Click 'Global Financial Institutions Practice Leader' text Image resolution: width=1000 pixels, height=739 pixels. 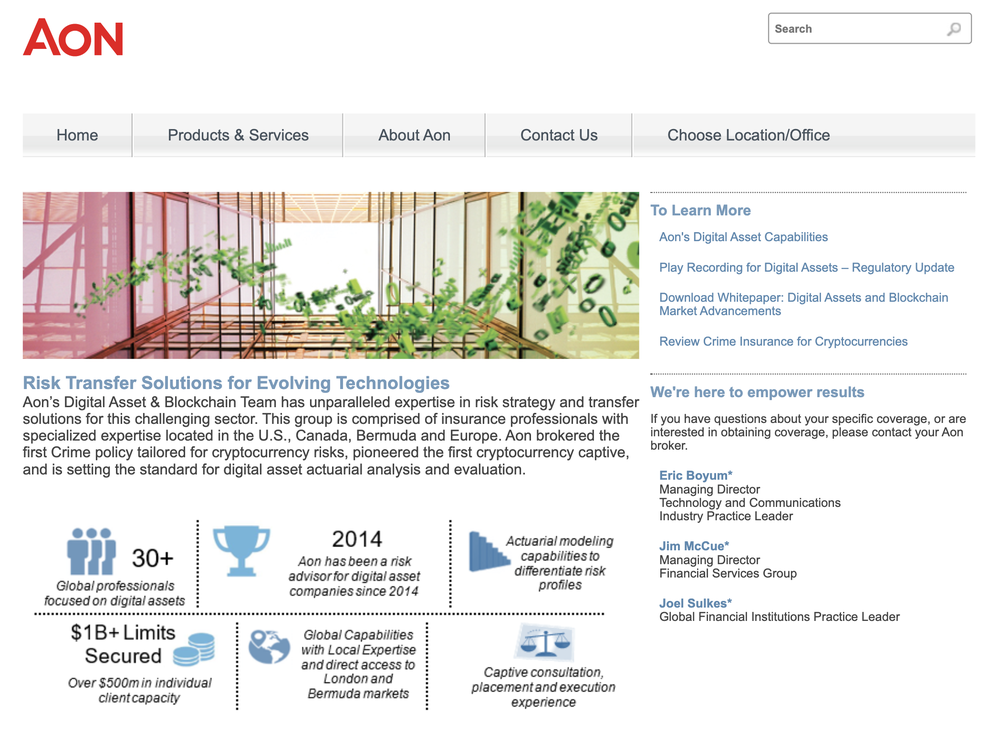[x=779, y=617]
